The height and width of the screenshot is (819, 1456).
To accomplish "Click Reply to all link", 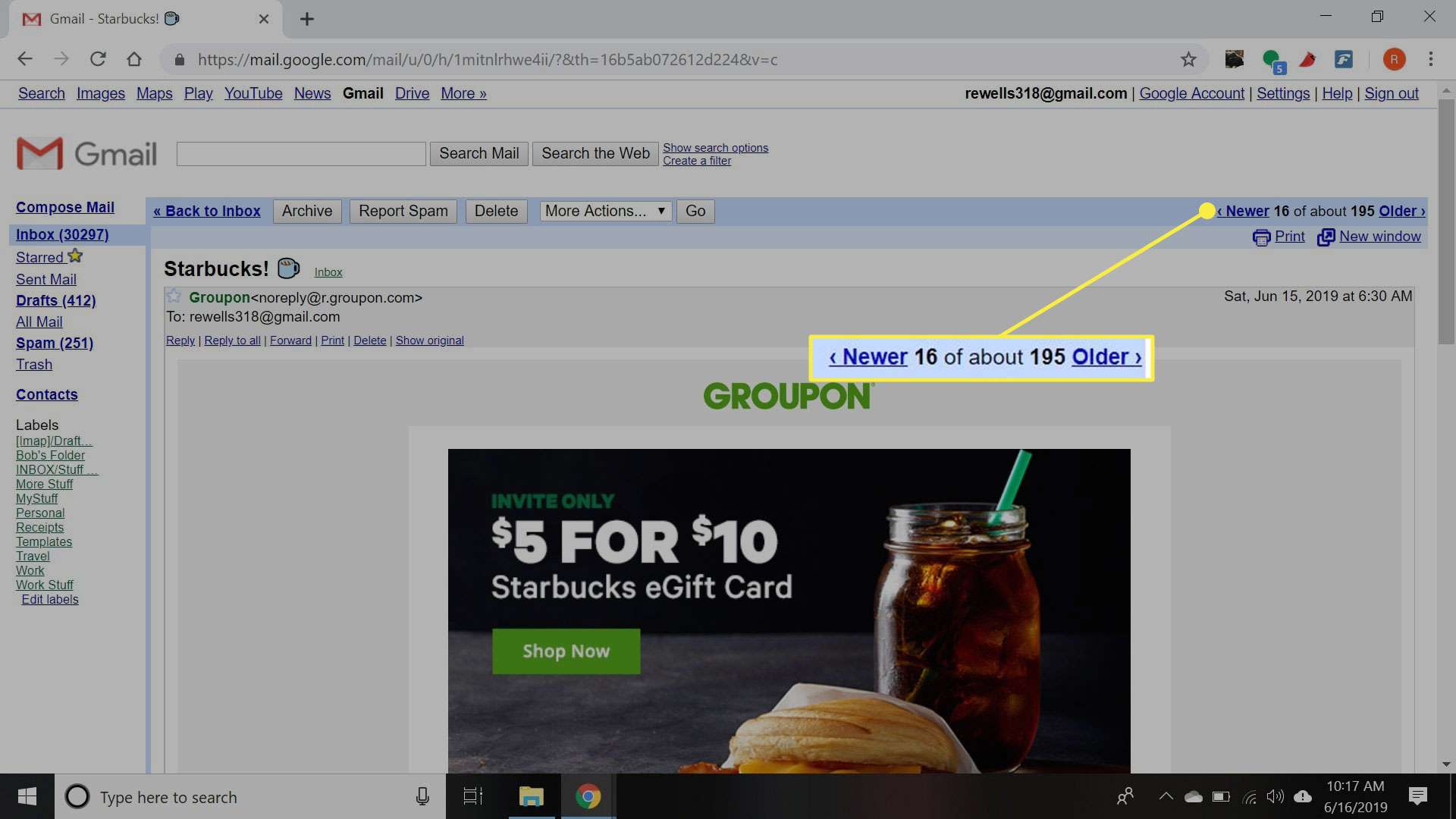I will point(232,340).
